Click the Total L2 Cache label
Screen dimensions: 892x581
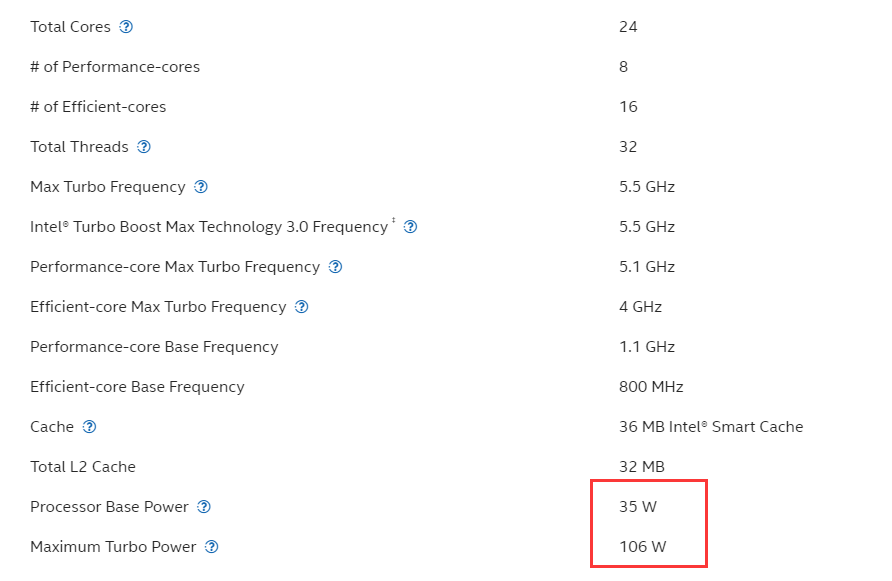click(83, 467)
